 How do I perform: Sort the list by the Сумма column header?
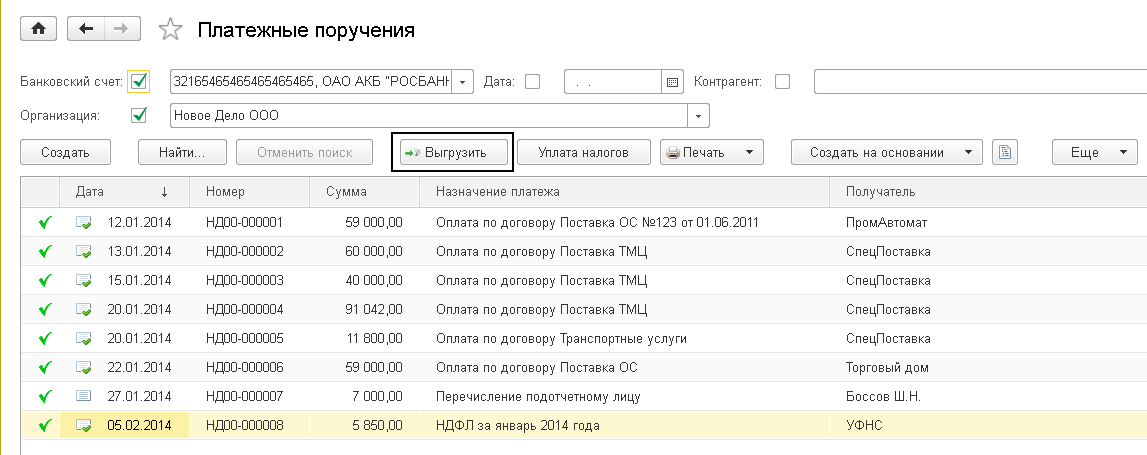tap(346, 191)
